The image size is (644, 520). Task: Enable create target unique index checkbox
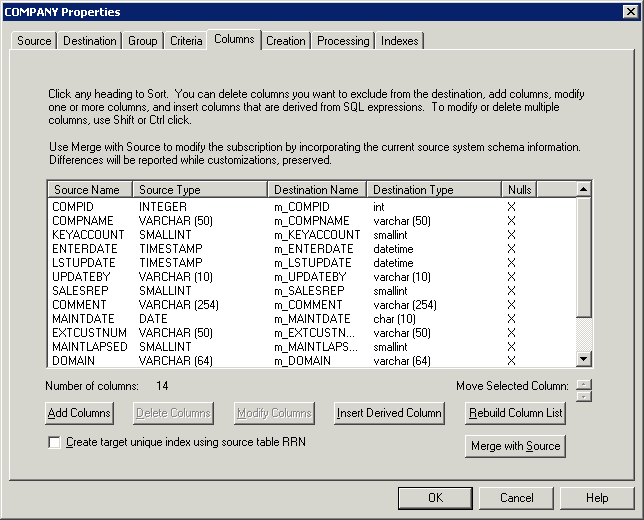[x=55, y=442]
